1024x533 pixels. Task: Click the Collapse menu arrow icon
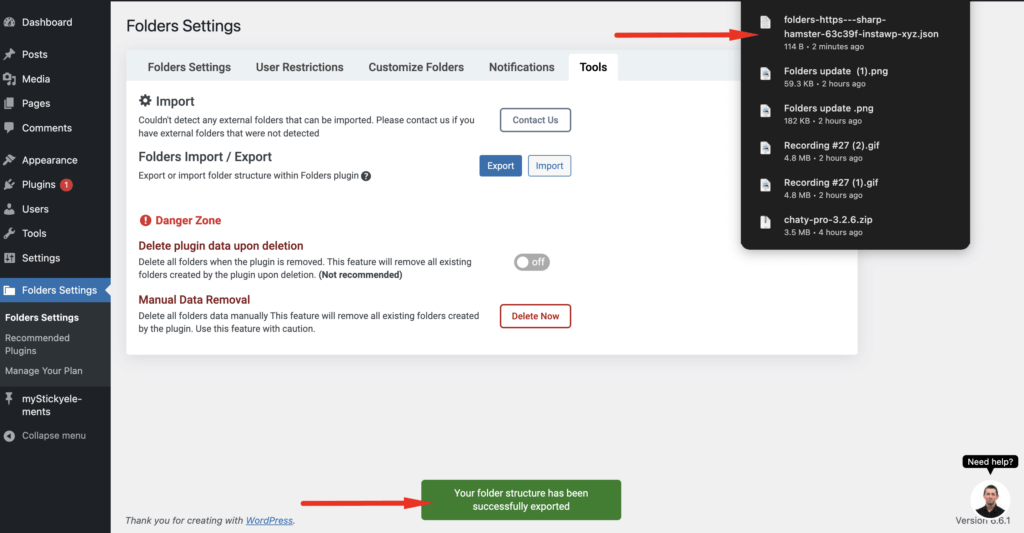(10, 436)
